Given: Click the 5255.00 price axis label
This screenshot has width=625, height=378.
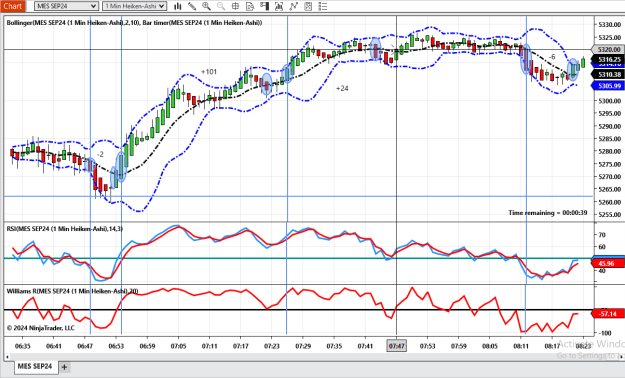Looking at the screenshot, I should tap(610, 215).
